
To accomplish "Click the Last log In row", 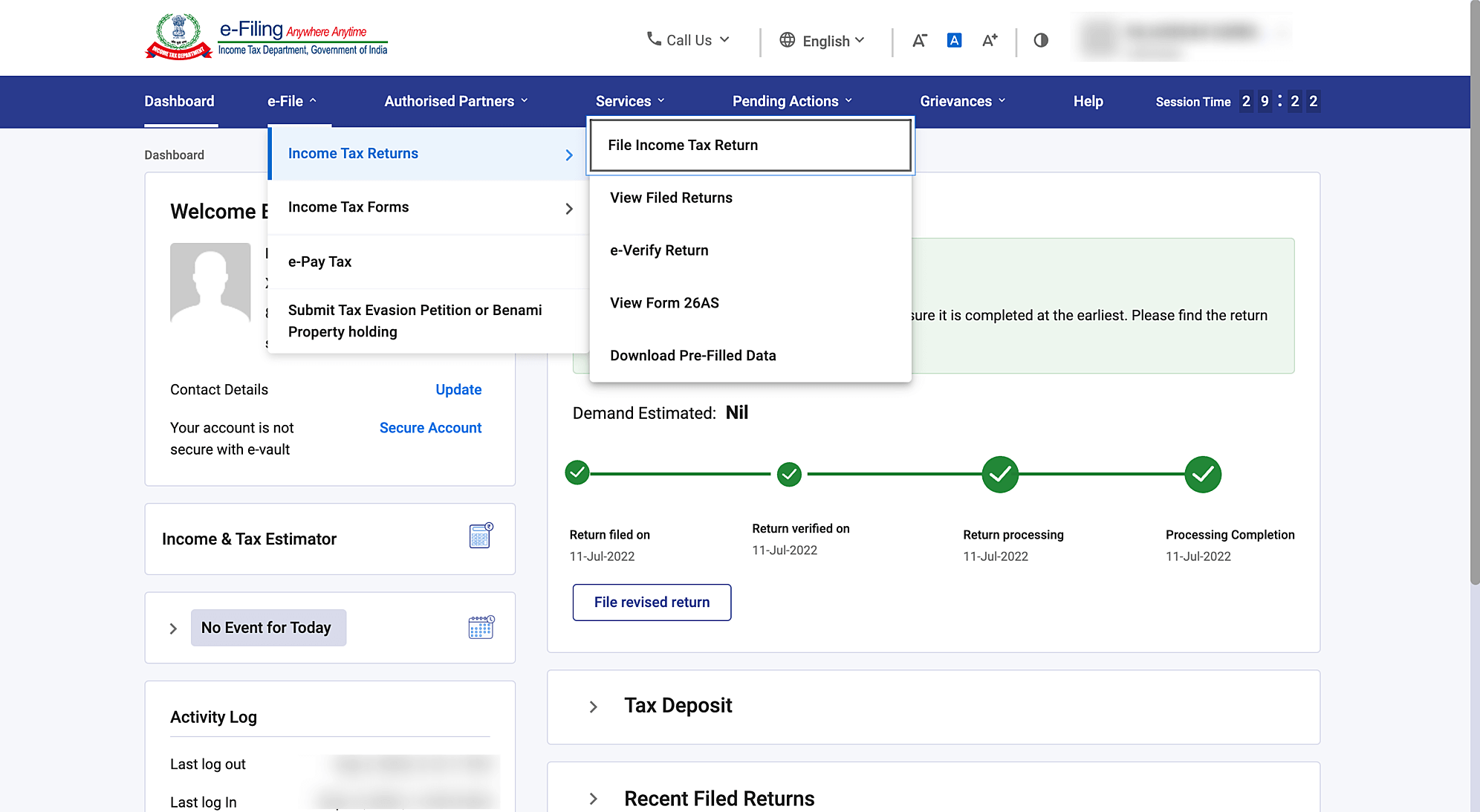I will click(330, 802).
